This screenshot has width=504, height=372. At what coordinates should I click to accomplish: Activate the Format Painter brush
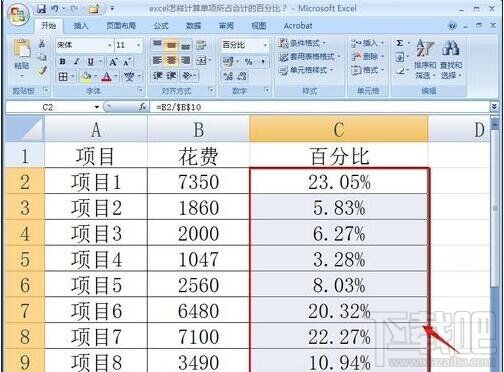[42, 70]
